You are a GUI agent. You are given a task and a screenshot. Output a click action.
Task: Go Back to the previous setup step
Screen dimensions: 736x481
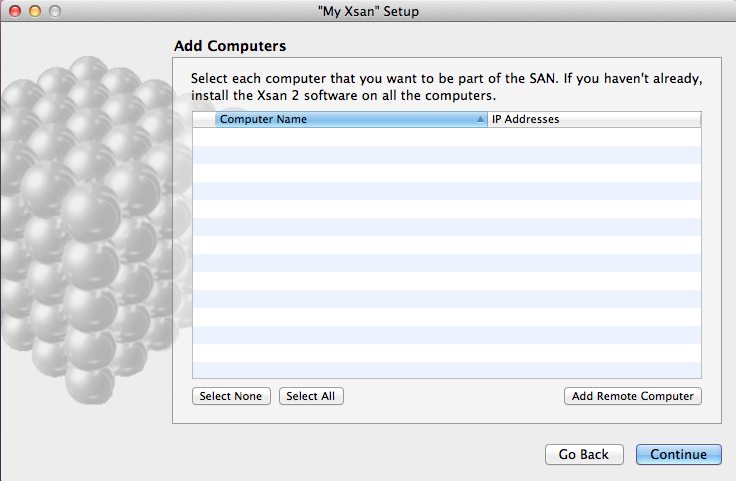[584, 454]
